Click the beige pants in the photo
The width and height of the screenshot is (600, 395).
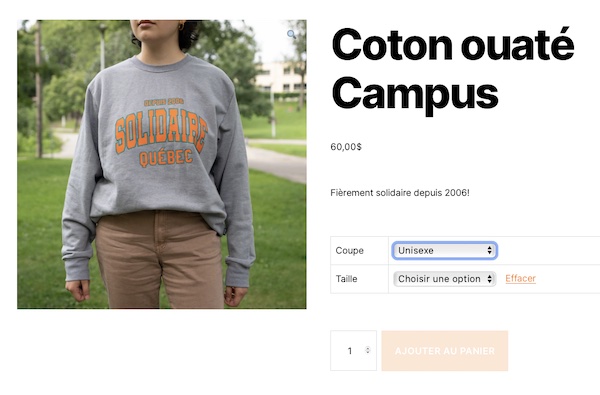(x=159, y=260)
